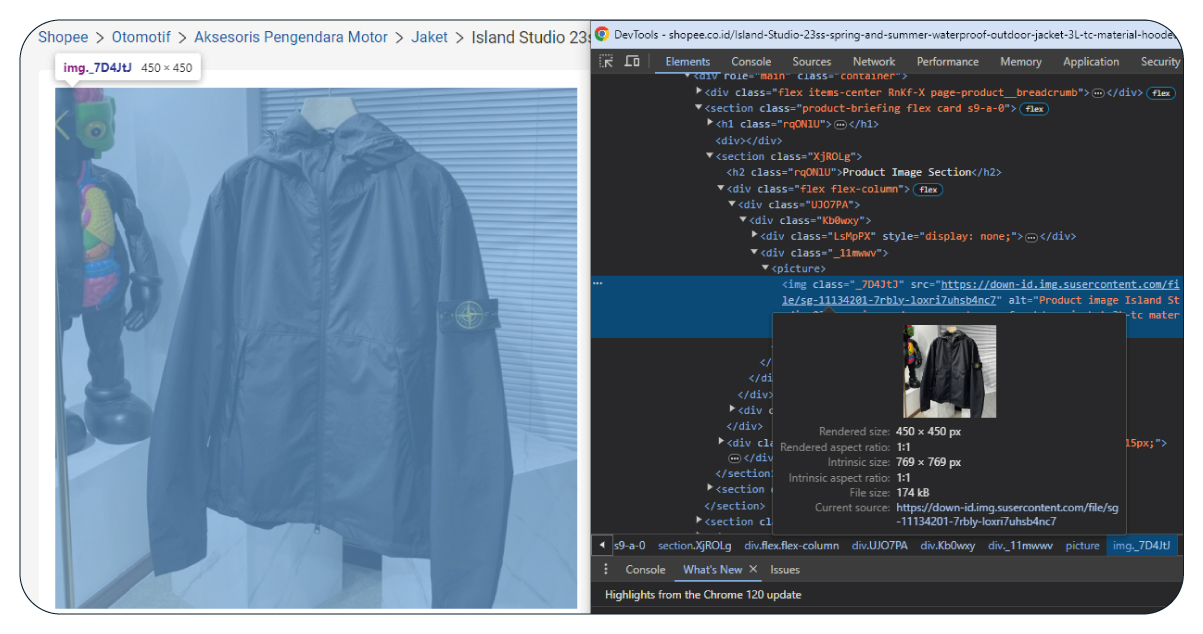The width and height of the screenshot is (1203, 634).
Task: Toggle the device toolbar icon
Action: (x=632, y=61)
